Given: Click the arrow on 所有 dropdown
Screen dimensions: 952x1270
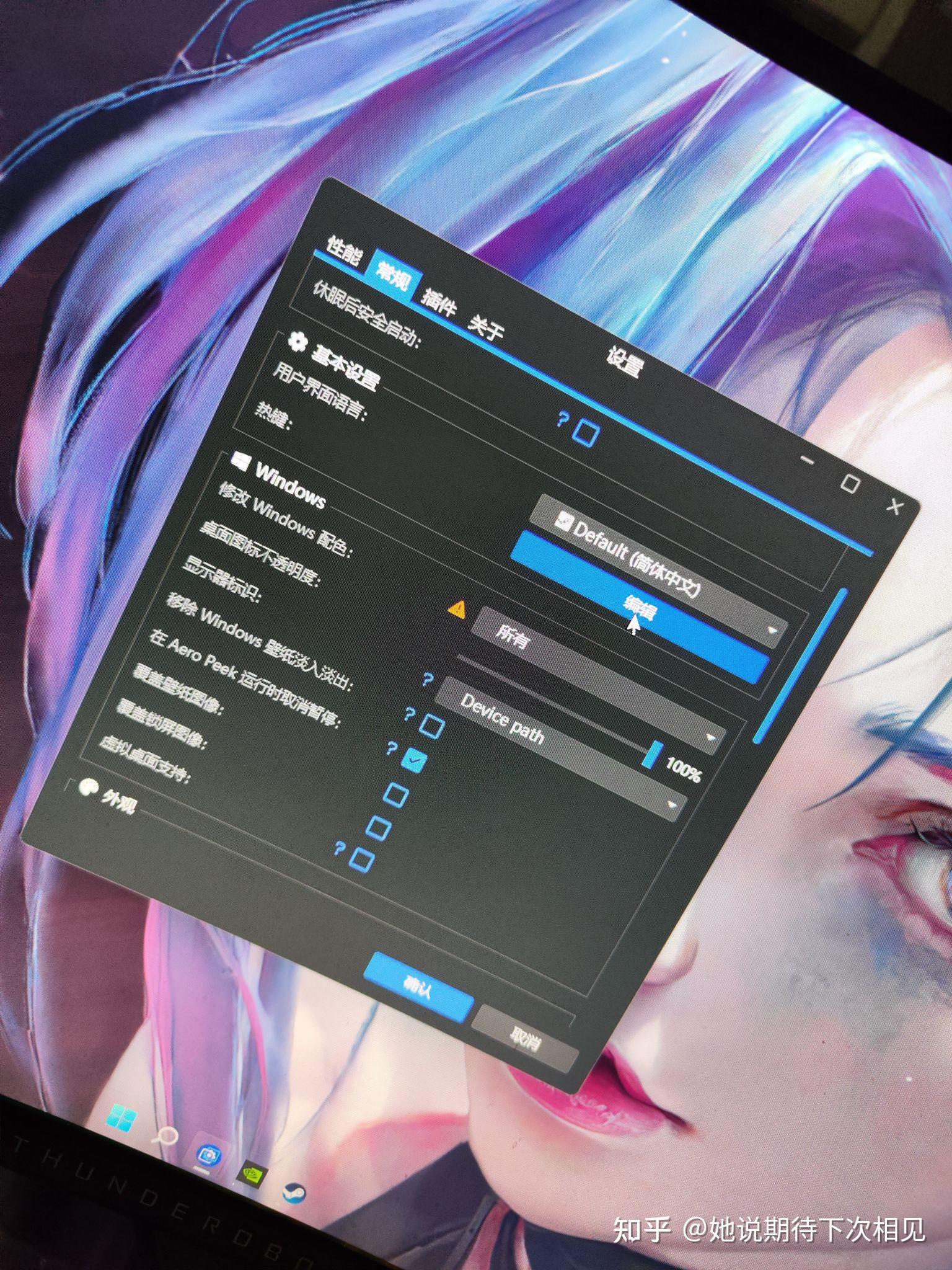Looking at the screenshot, I should [710, 738].
